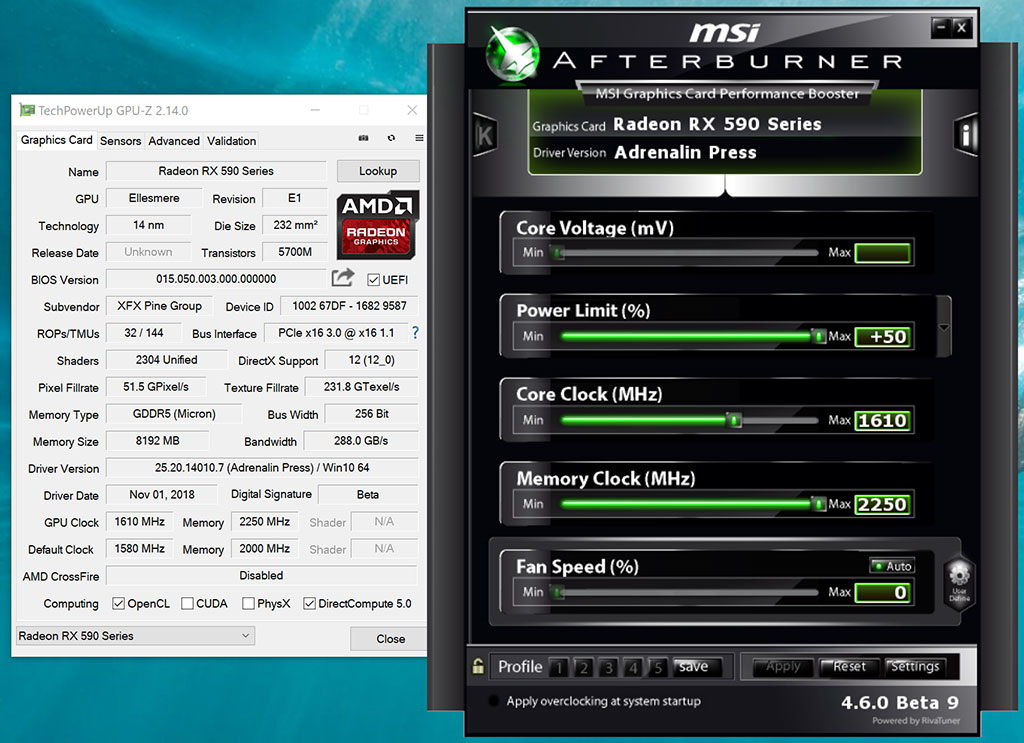Viewport: 1024px width, 743px height.
Task: Click the Texture Fillrate 231.8 GTexel/s value
Action: click(362, 387)
